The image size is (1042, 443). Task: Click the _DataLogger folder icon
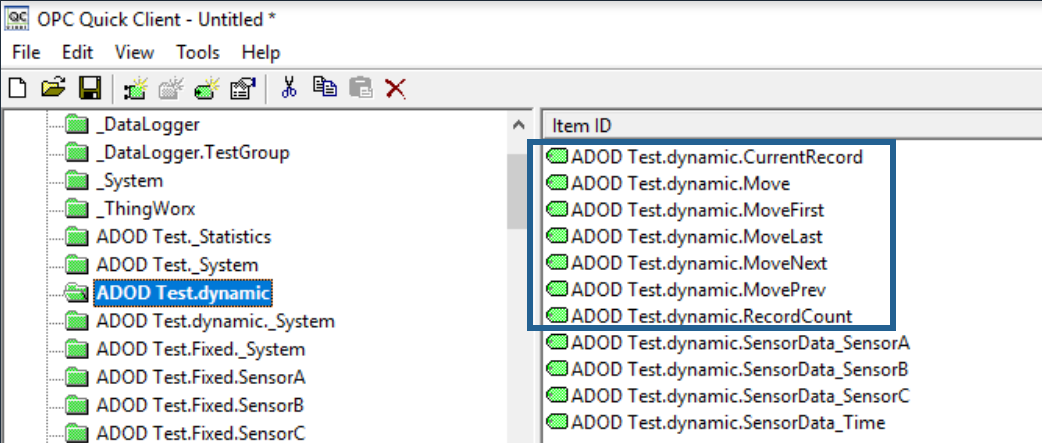[x=77, y=124]
